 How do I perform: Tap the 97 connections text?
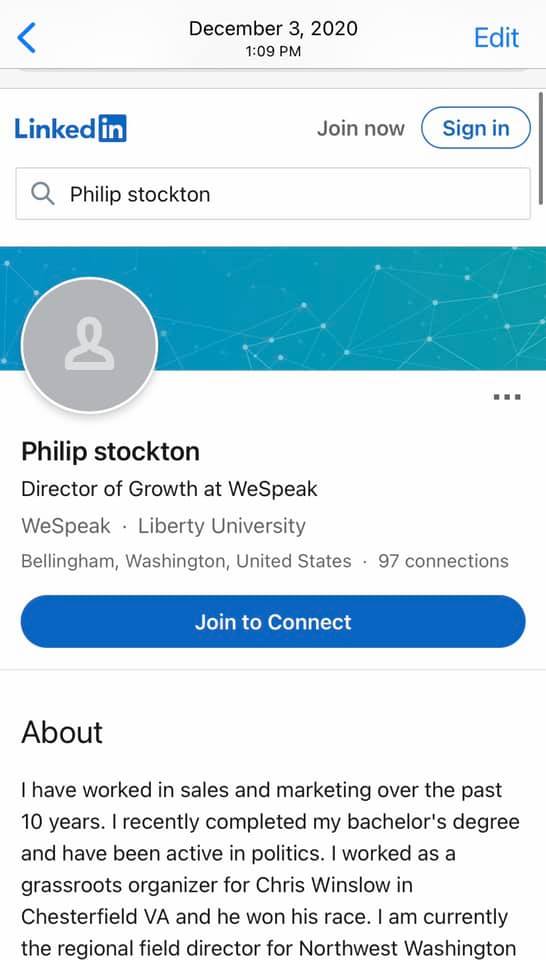tap(443, 561)
